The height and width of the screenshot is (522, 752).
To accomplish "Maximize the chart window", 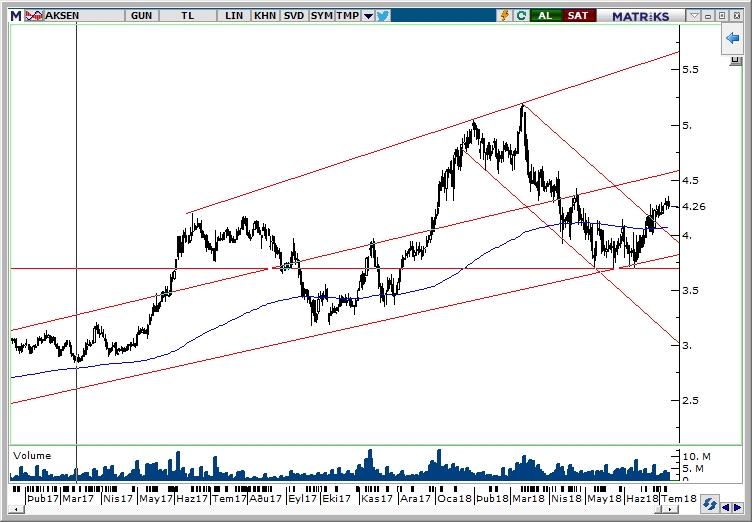I will tap(723, 16).
